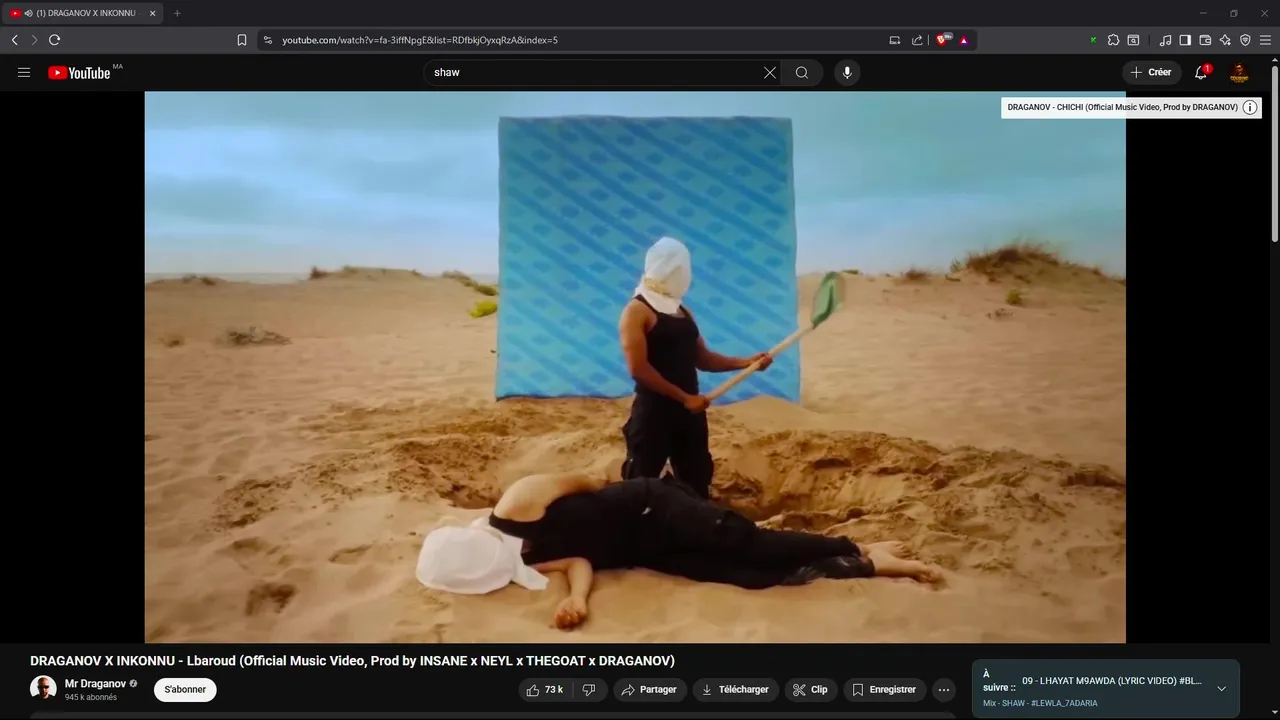Open Brave Rewards triangle icon
Image resolution: width=1280 pixels, height=720 pixels.
(964, 40)
